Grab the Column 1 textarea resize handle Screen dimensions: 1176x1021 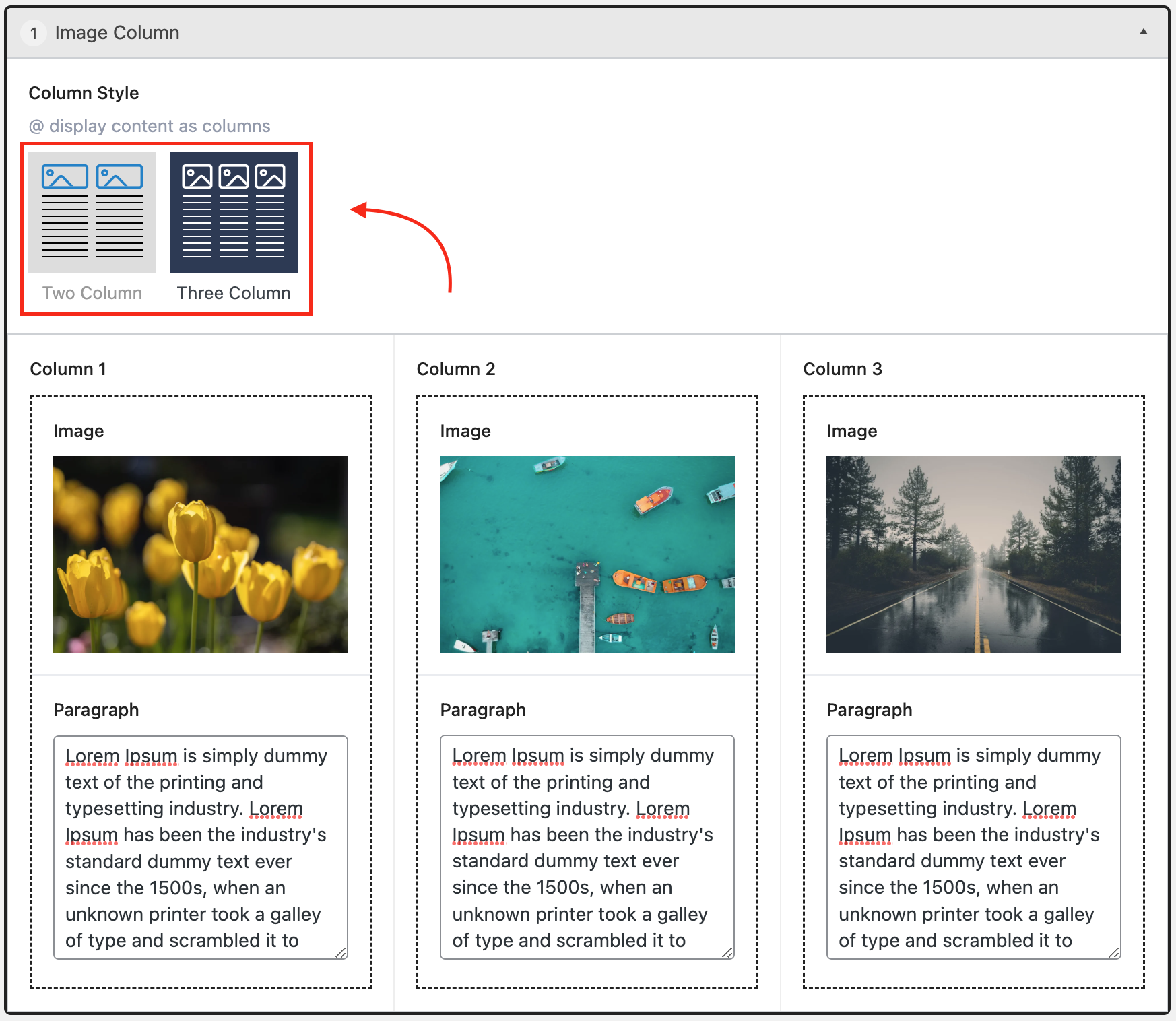click(x=341, y=952)
